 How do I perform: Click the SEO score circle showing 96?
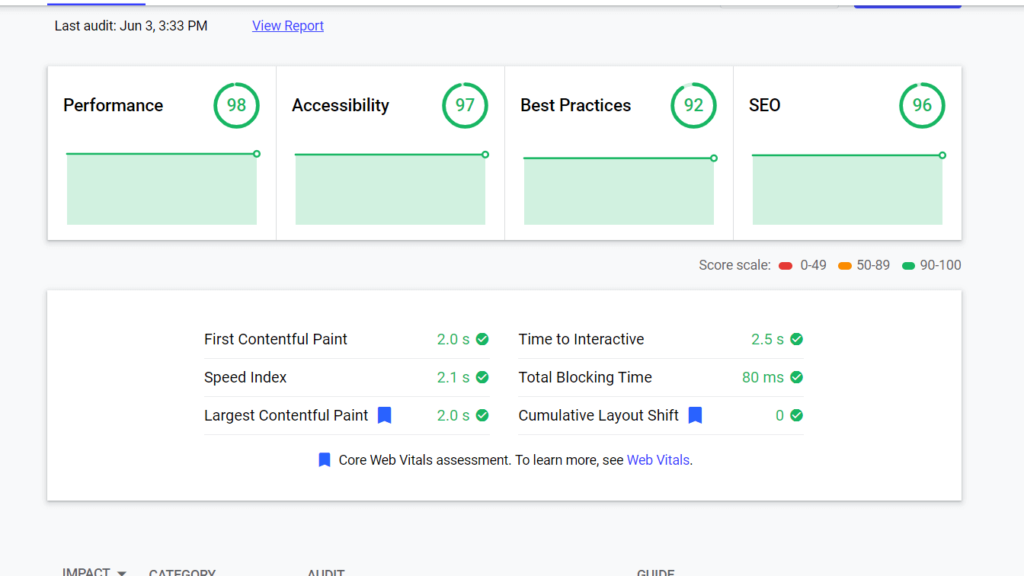pyautogui.click(x=922, y=105)
